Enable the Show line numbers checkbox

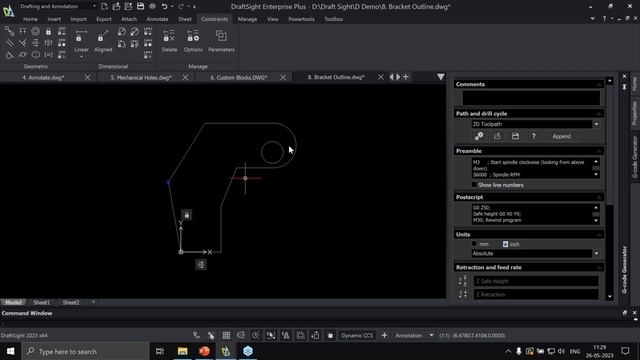pyautogui.click(x=474, y=185)
